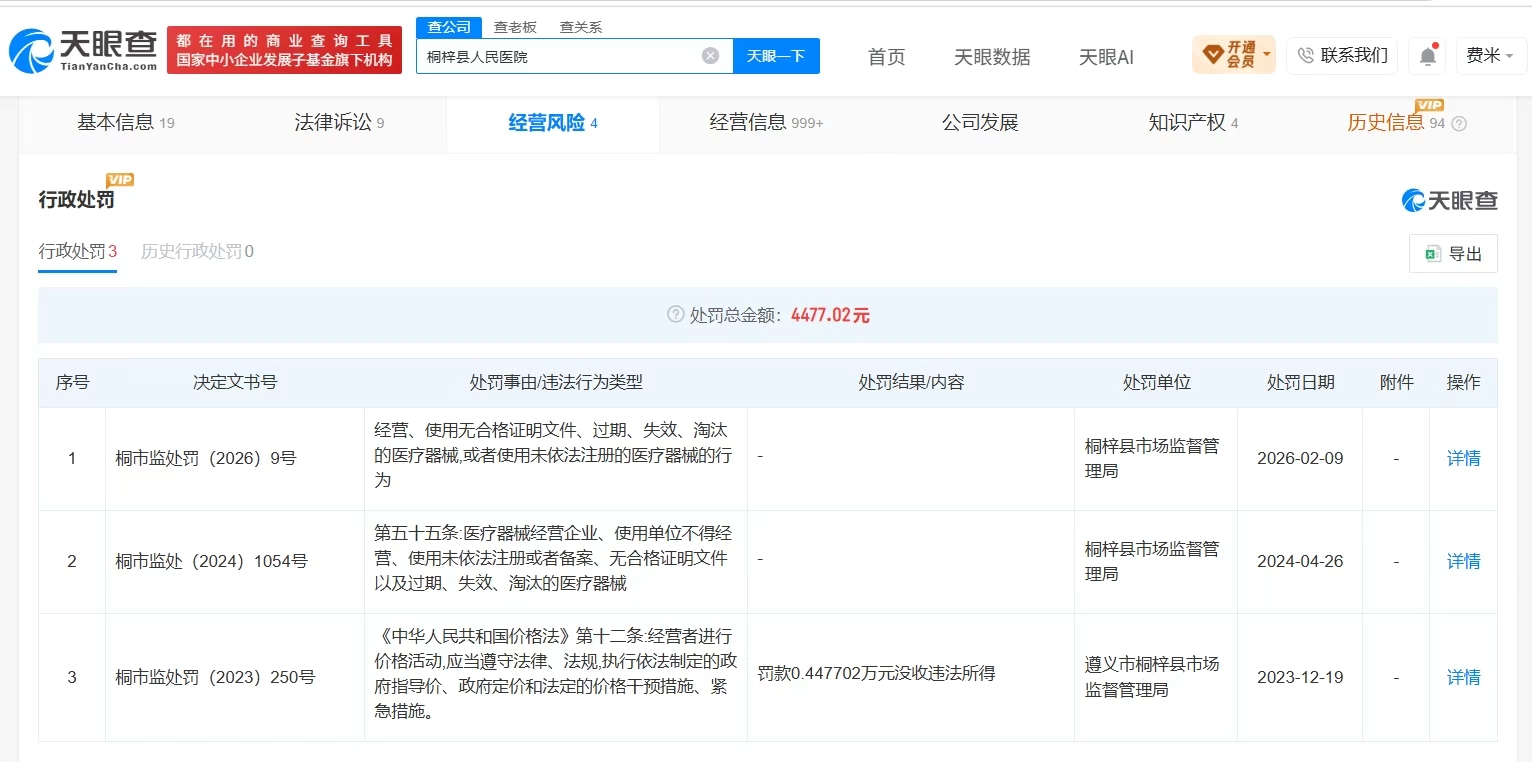Select the 行政处罚 3 sub-tab
This screenshot has height=762, width=1532.
[x=78, y=251]
